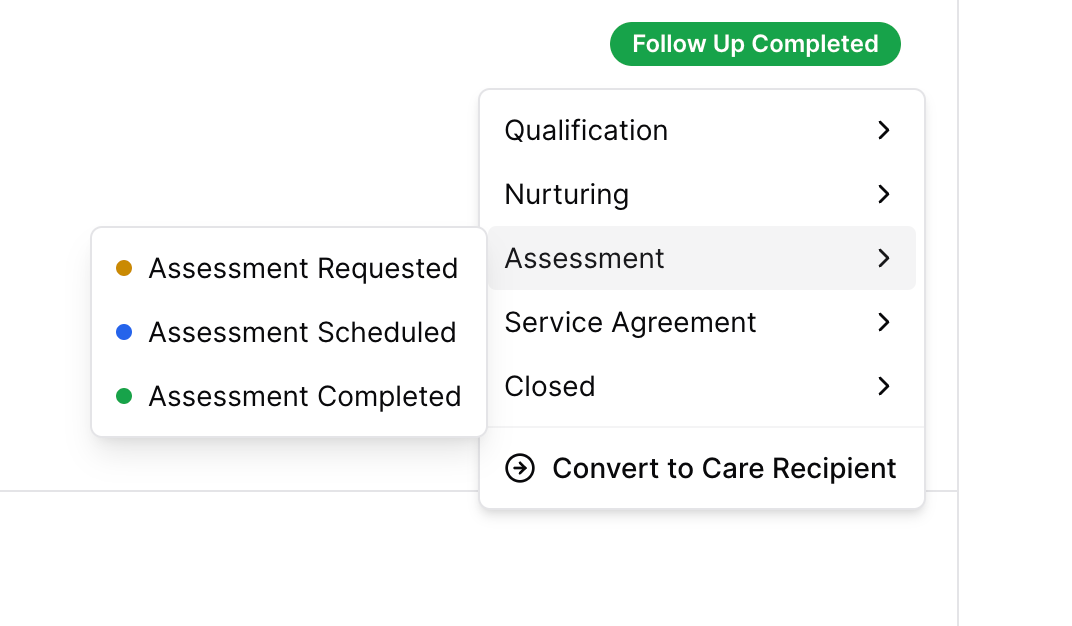Choose Convert to Care Recipient
This screenshot has height=626, width=1072.
click(x=701, y=468)
